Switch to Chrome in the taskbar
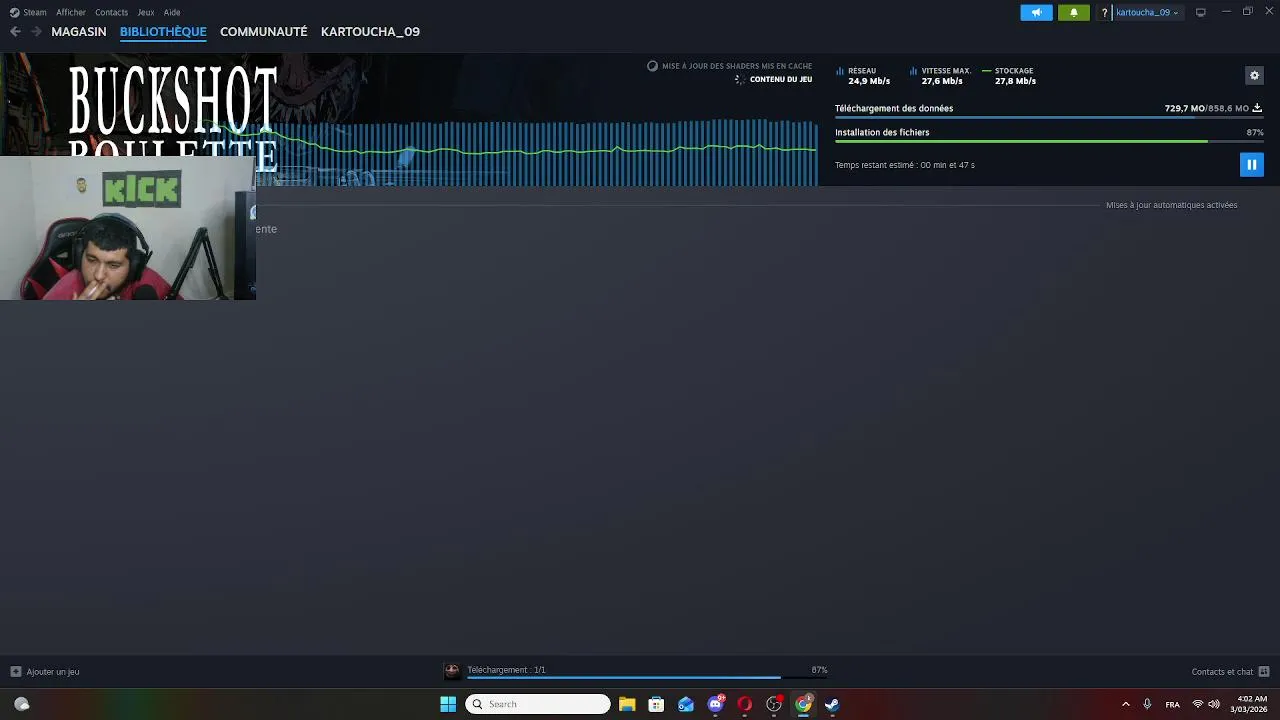The image size is (1280, 720). [803, 704]
